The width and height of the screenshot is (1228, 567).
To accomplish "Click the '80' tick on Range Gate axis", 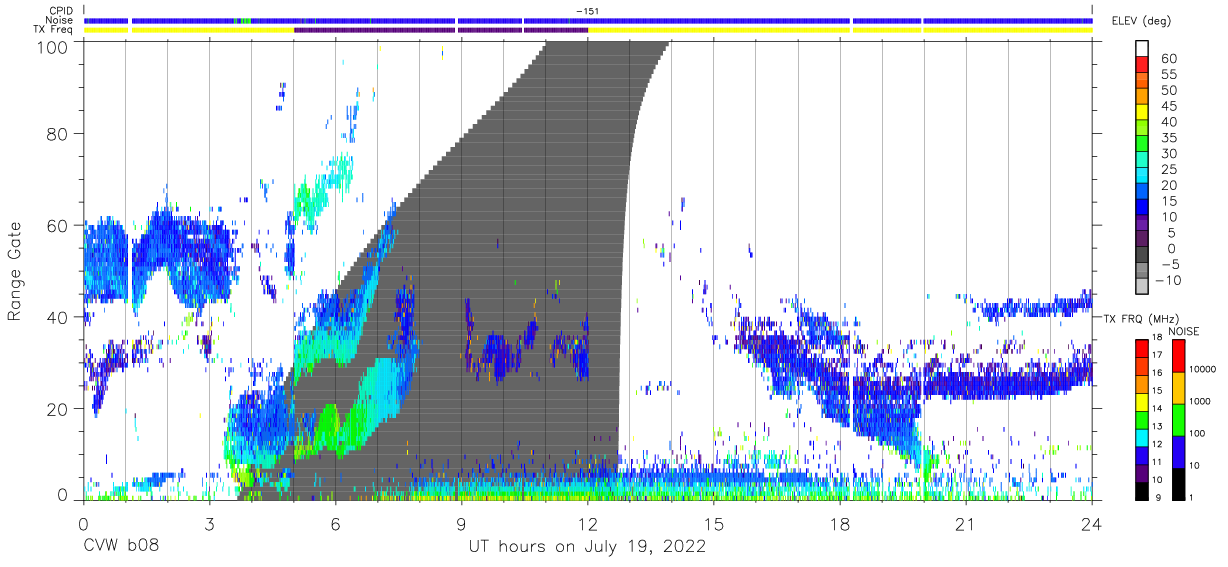I will 57,134.
